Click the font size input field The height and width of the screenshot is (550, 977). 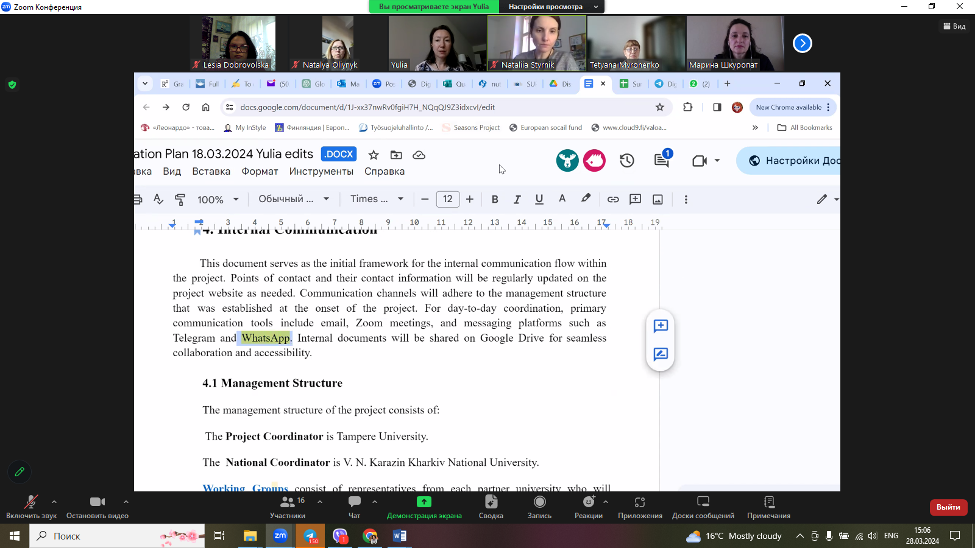(x=447, y=199)
